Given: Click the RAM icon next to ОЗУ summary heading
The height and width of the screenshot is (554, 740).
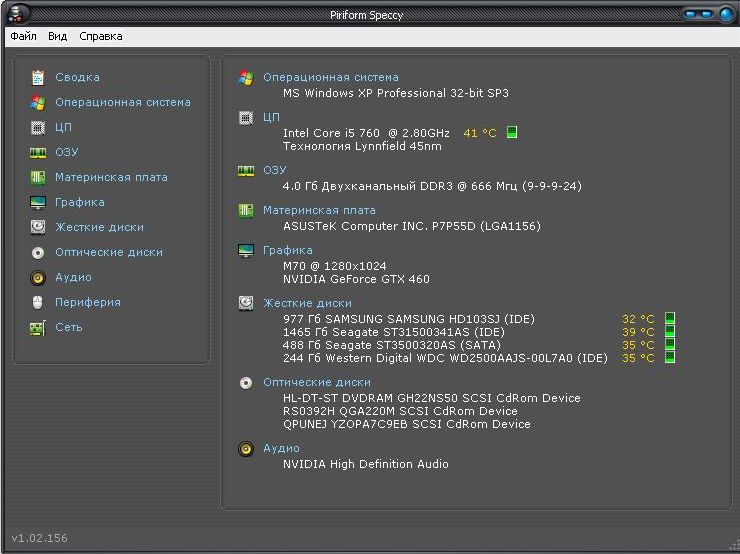Looking at the screenshot, I should coord(246,170).
